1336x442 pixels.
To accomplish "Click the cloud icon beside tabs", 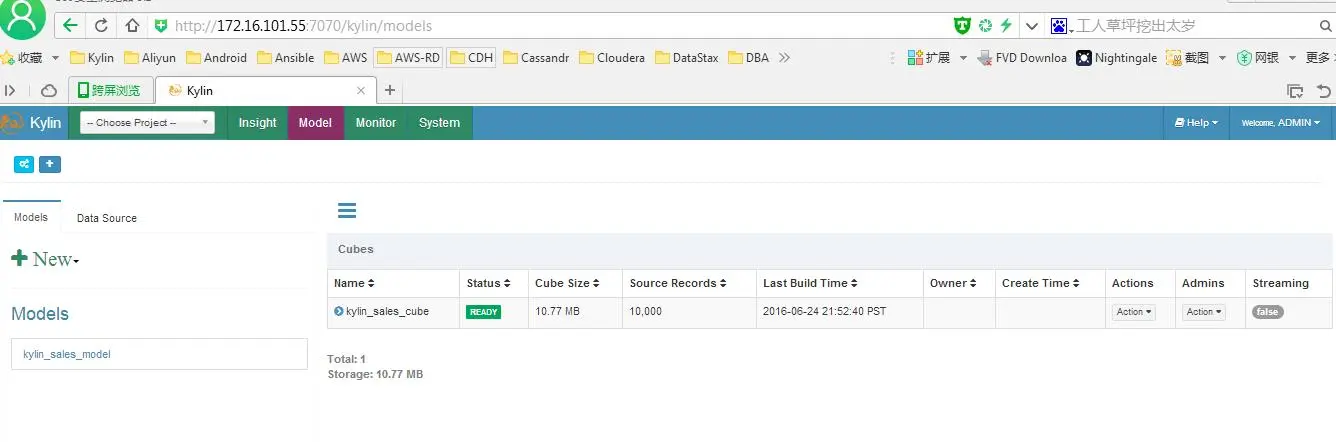I will pos(48,90).
